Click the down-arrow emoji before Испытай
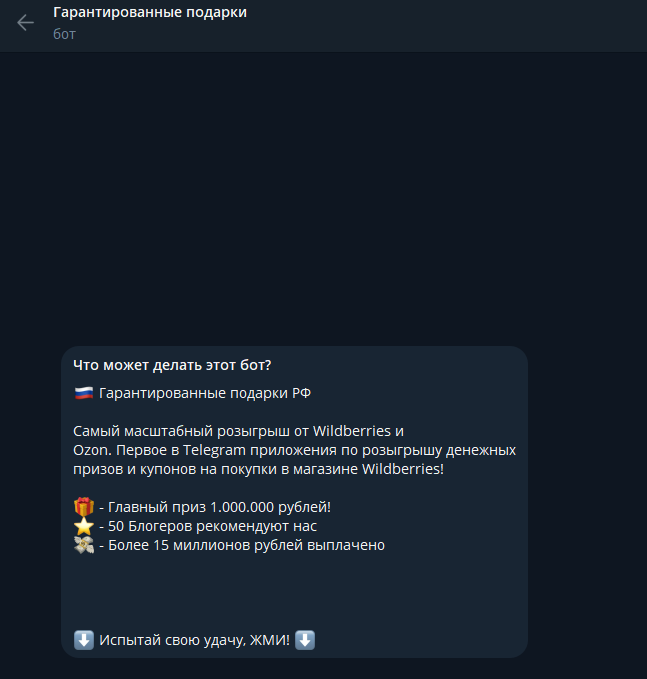This screenshot has width=647, height=679. (84, 640)
